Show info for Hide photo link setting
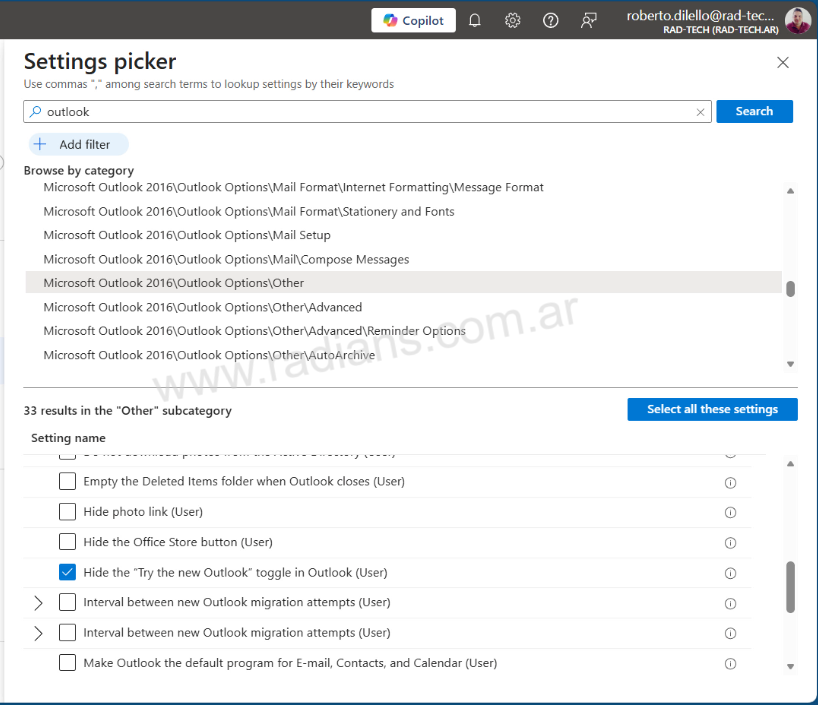The width and height of the screenshot is (818, 705). 730,512
